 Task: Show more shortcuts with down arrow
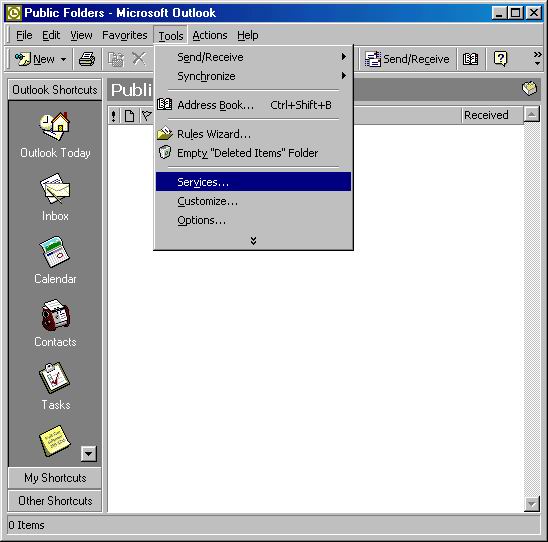(88, 454)
